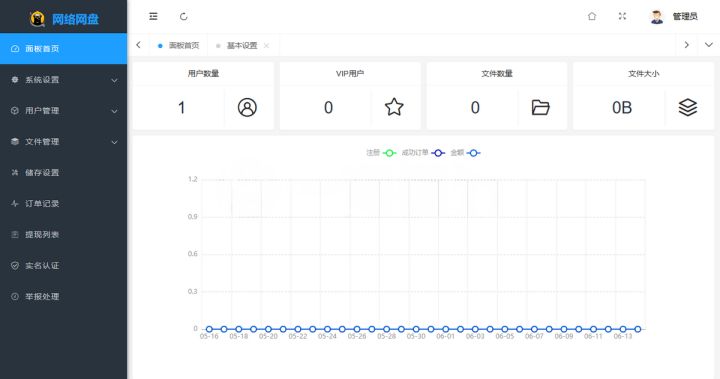The image size is (720, 379).
Task: Toggle the 成功订单 legend series
Action: (x=423, y=153)
